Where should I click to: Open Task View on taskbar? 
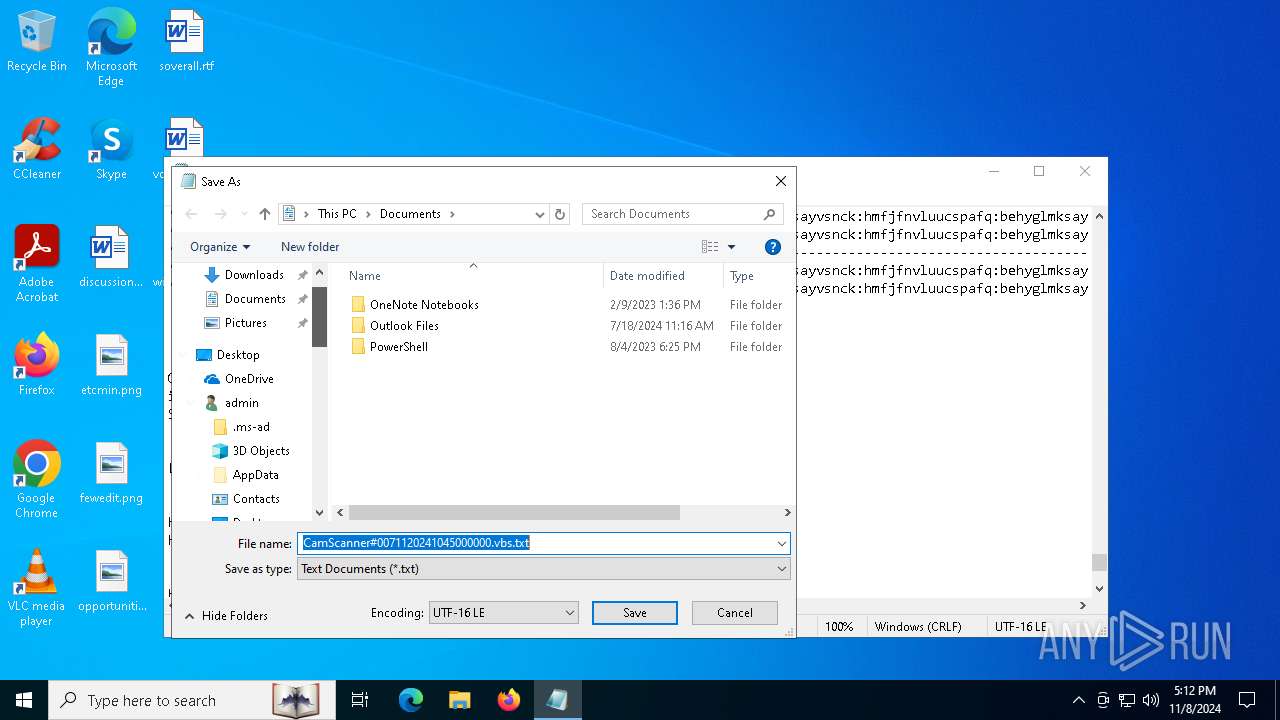[360, 700]
